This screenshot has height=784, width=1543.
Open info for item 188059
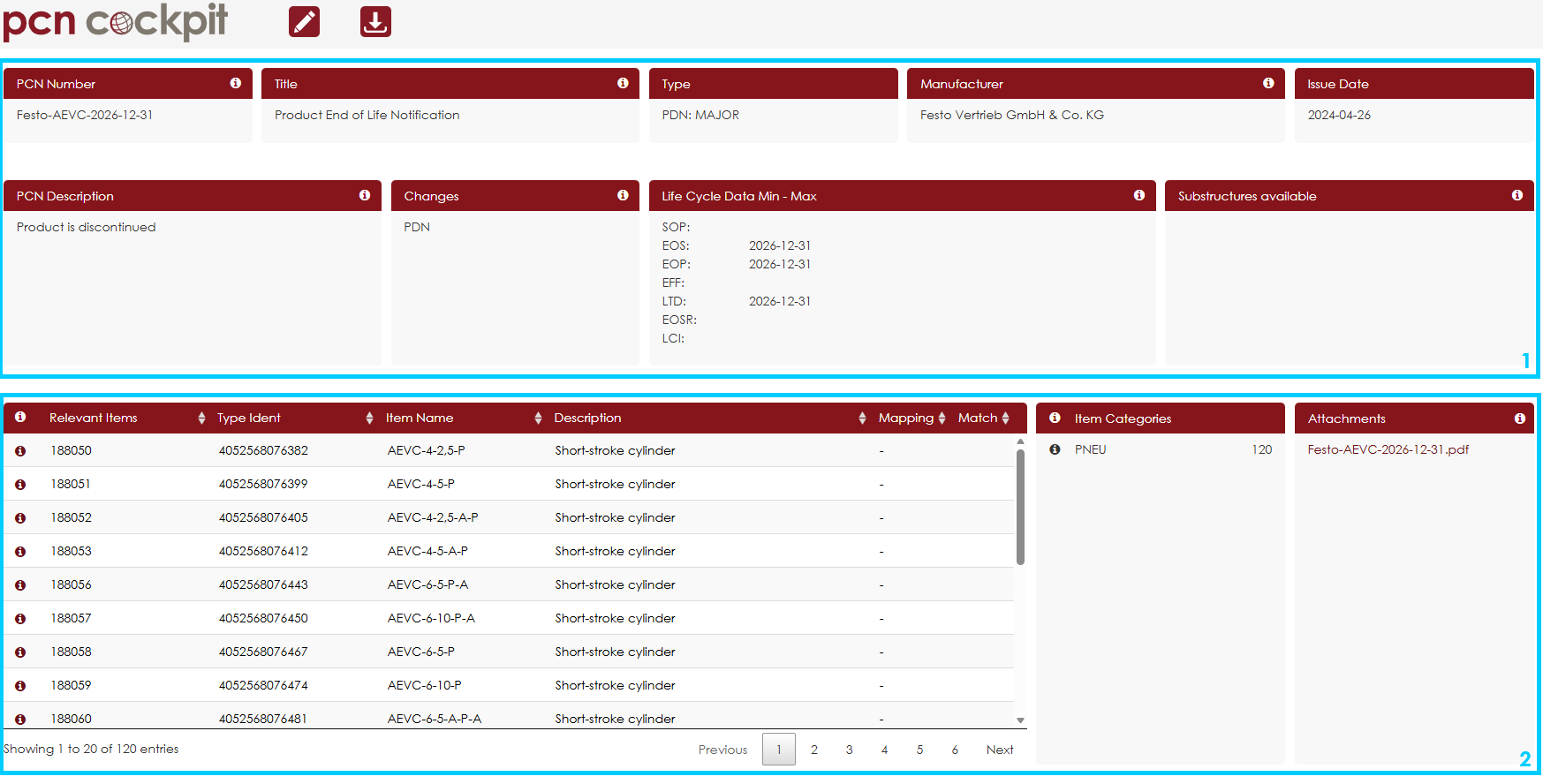click(20, 686)
